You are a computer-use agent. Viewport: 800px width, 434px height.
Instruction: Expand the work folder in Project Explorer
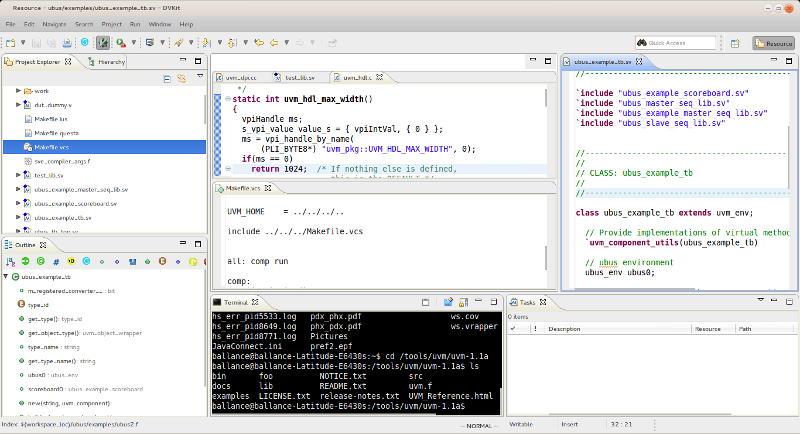19,90
